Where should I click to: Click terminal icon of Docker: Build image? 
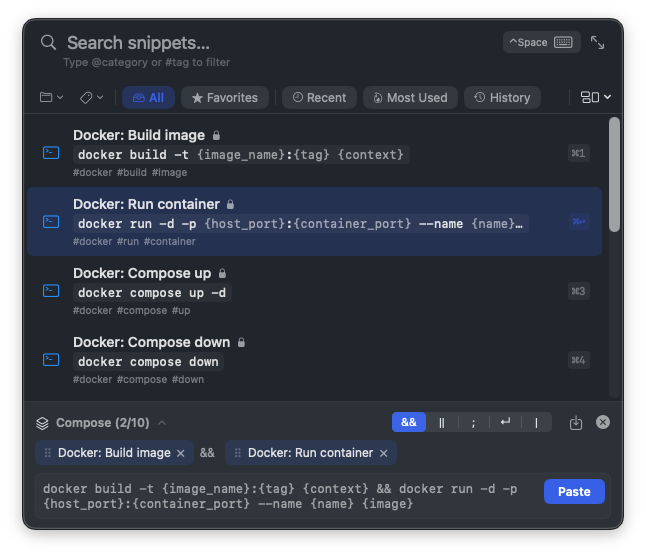[51, 153]
